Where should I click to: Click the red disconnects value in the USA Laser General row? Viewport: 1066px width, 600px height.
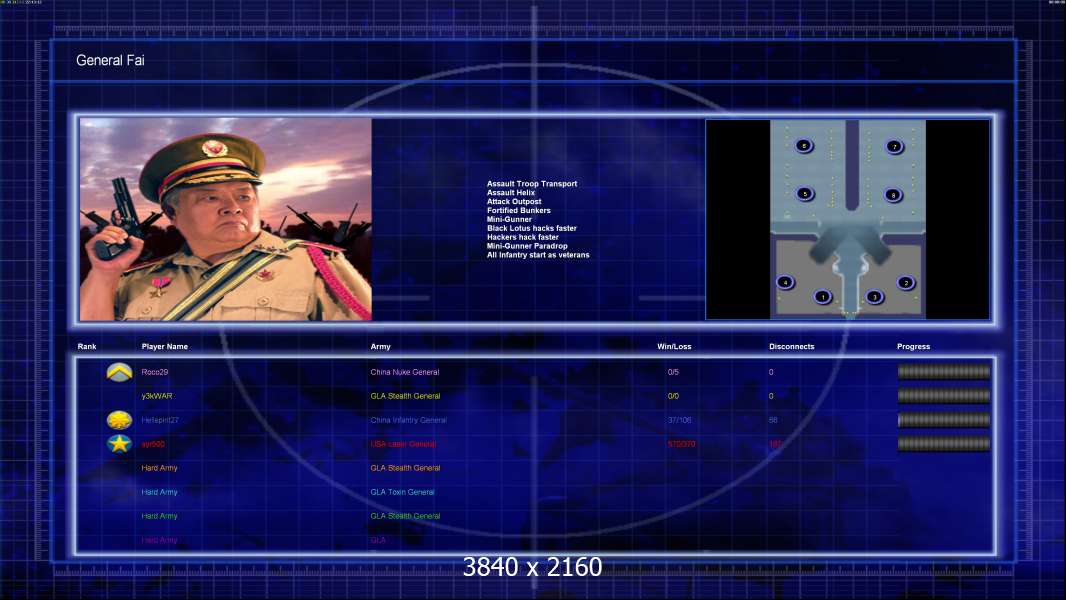click(x=775, y=444)
